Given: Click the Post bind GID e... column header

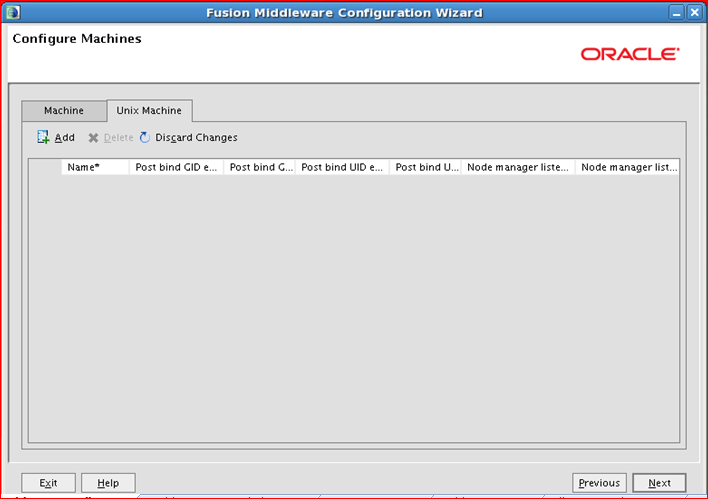Looking at the screenshot, I should tap(177, 167).
